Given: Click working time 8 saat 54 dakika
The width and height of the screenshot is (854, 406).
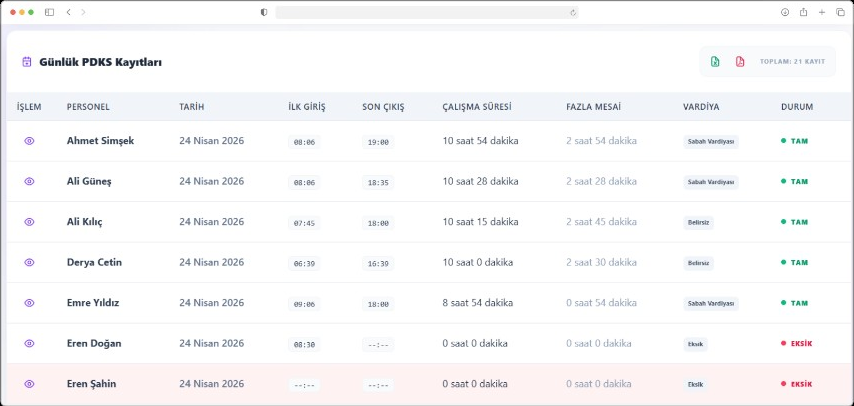Looking at the screenshot, I should point(478,303).
